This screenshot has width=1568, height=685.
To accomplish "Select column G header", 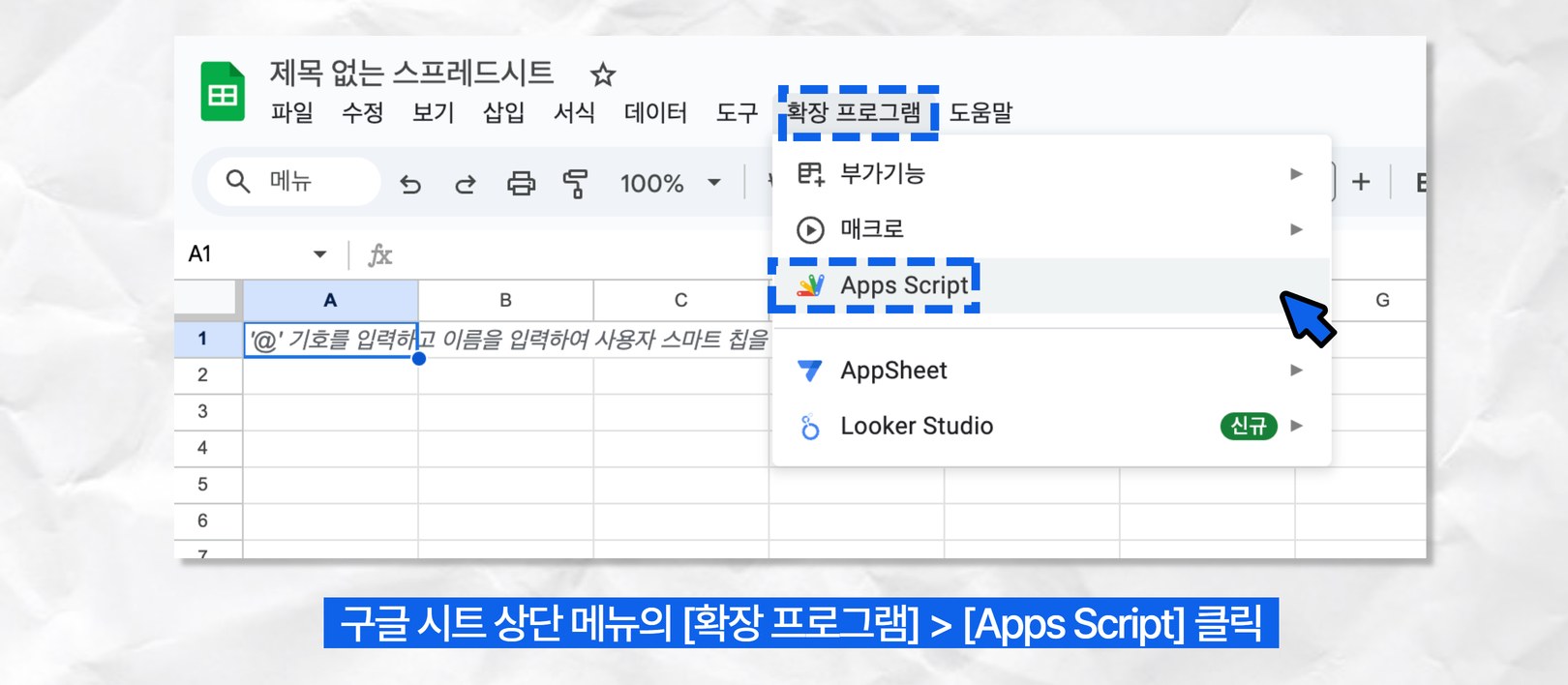I will point(1382,300).
